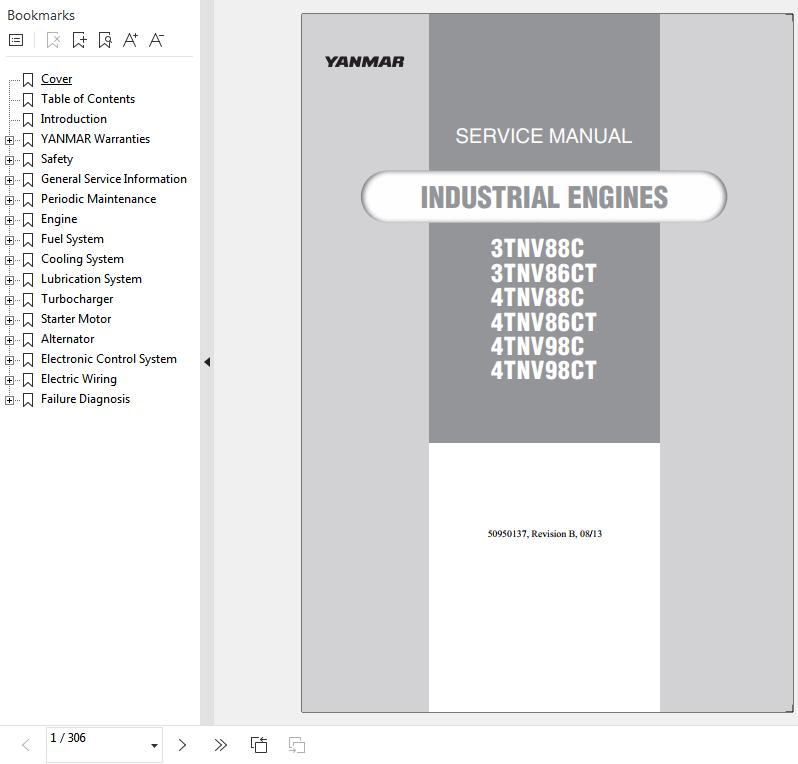Open the page number dropdown arrow
Viewport: 798px width, 764px height.
(x=154, y=746)
